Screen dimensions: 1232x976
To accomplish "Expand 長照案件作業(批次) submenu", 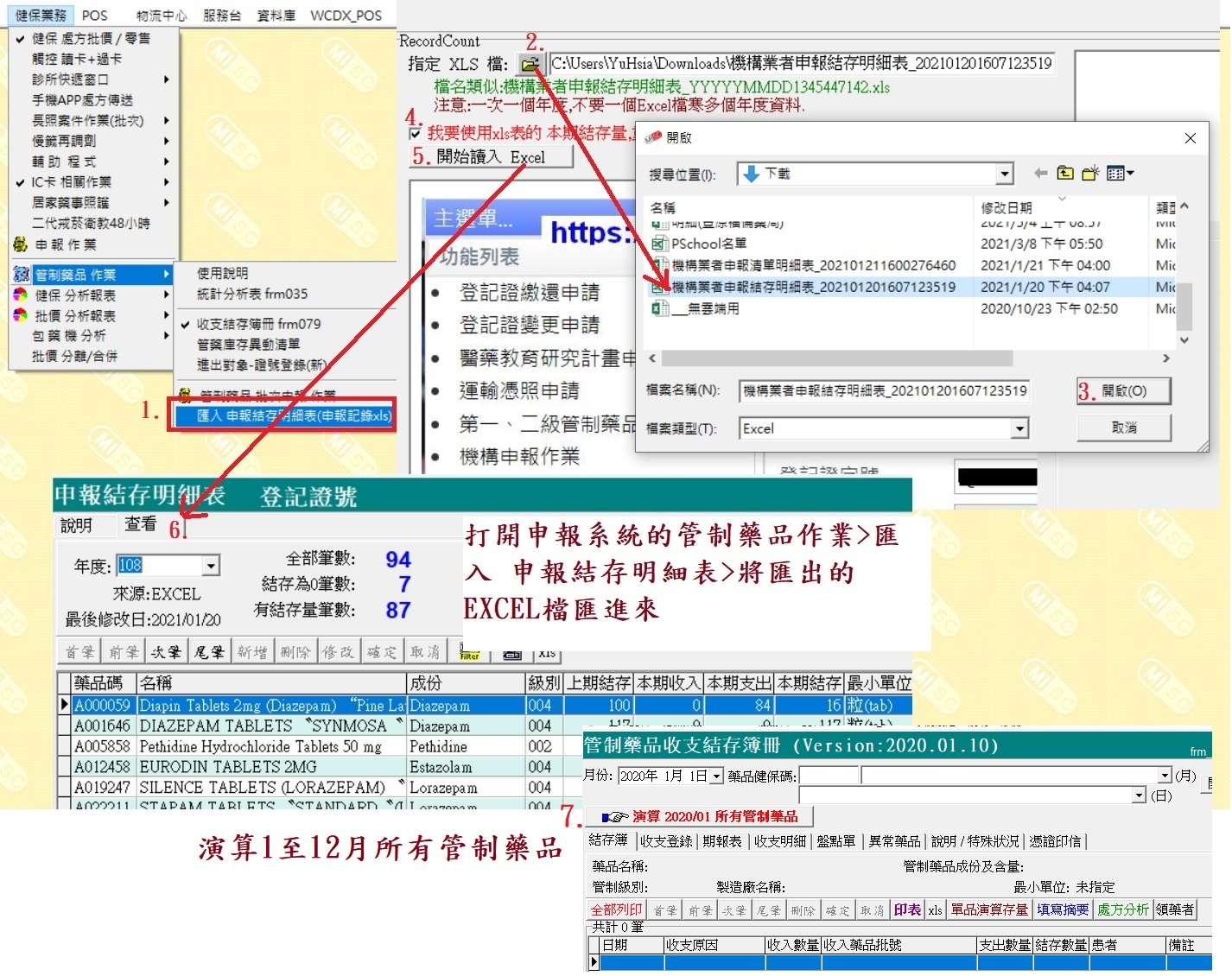I will coord(91,121).
